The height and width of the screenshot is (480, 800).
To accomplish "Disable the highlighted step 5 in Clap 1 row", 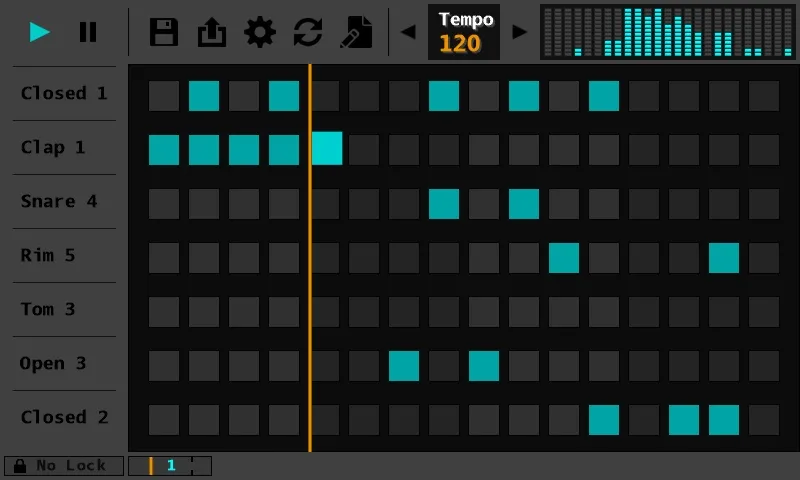I will click(x=327, y=148).
